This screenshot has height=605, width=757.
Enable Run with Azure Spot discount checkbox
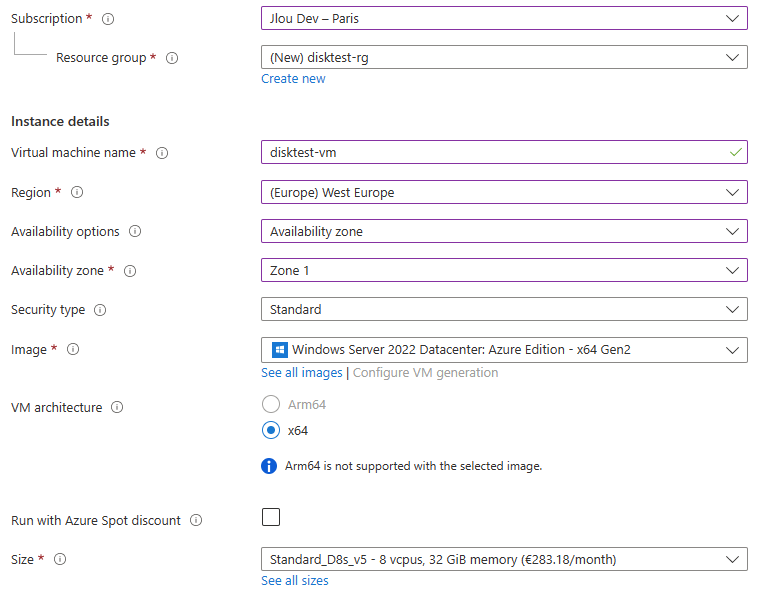coord(271,517)
